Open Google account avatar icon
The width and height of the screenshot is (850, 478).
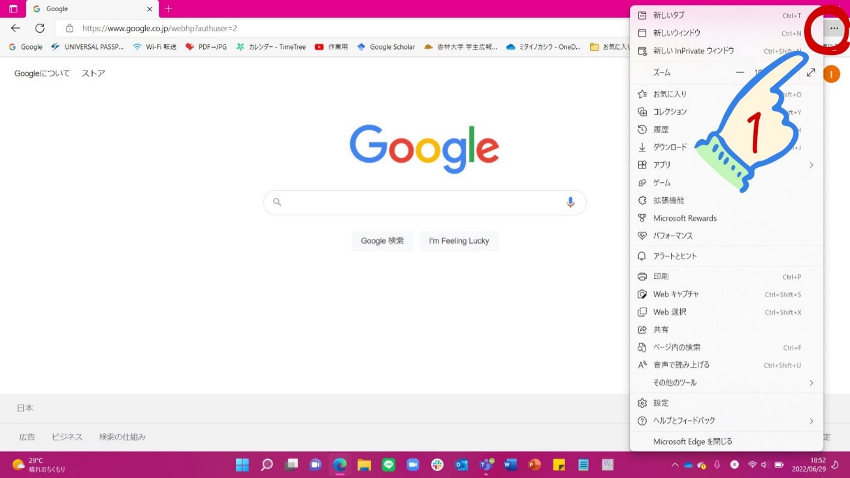(831, 74)
